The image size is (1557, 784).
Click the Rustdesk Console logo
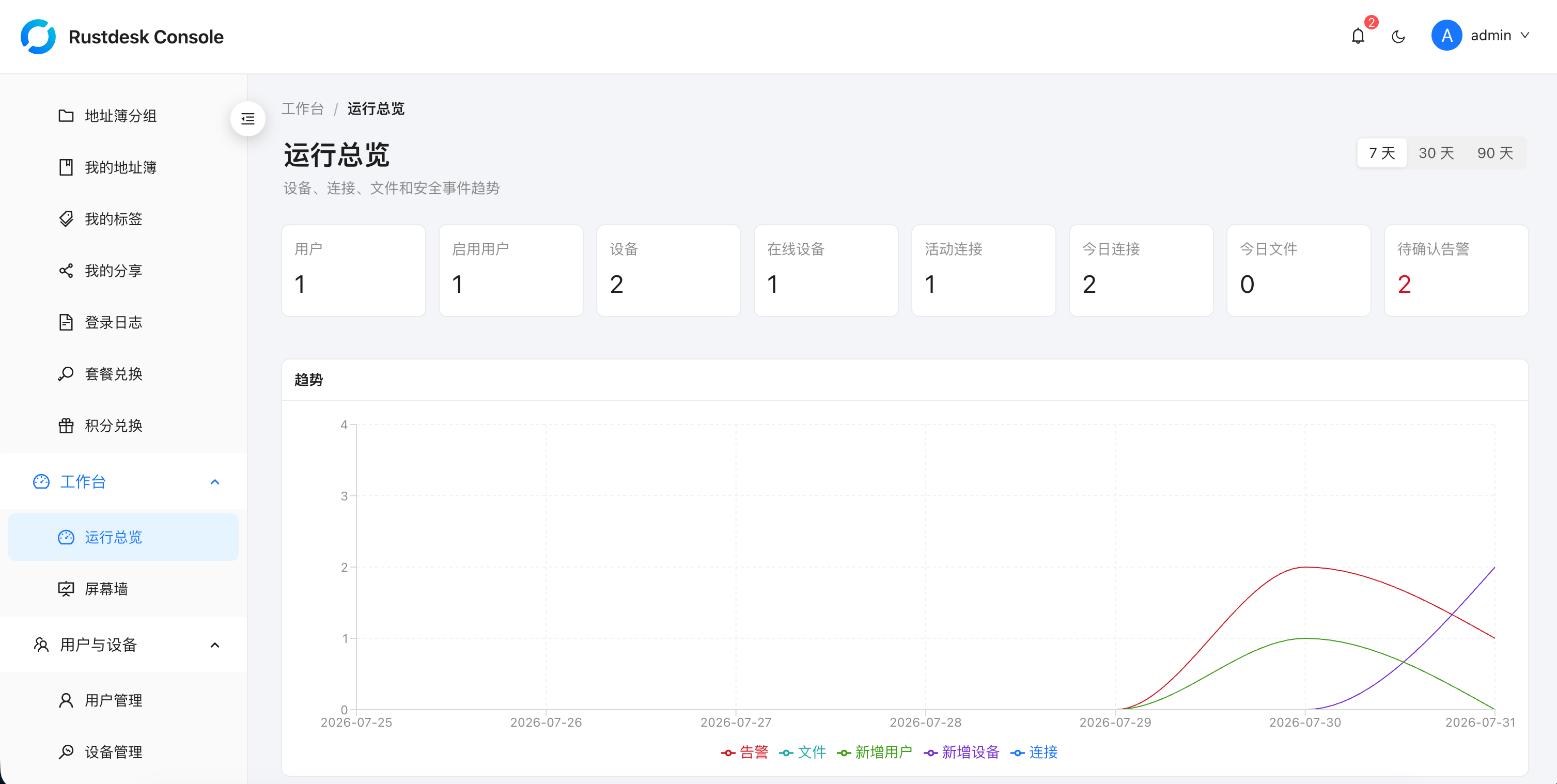(x=38, y=36)
